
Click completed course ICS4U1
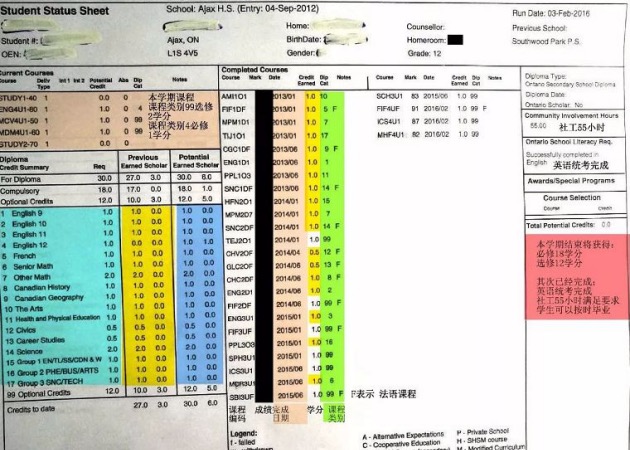point(389,121)
